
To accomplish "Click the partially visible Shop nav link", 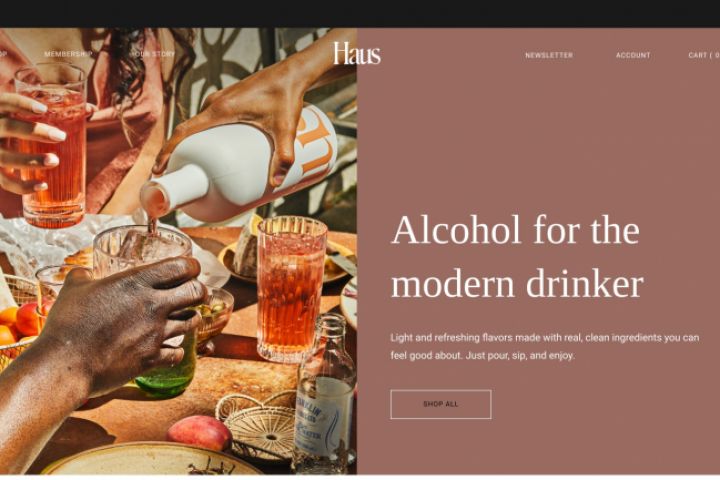I will 3,54.
